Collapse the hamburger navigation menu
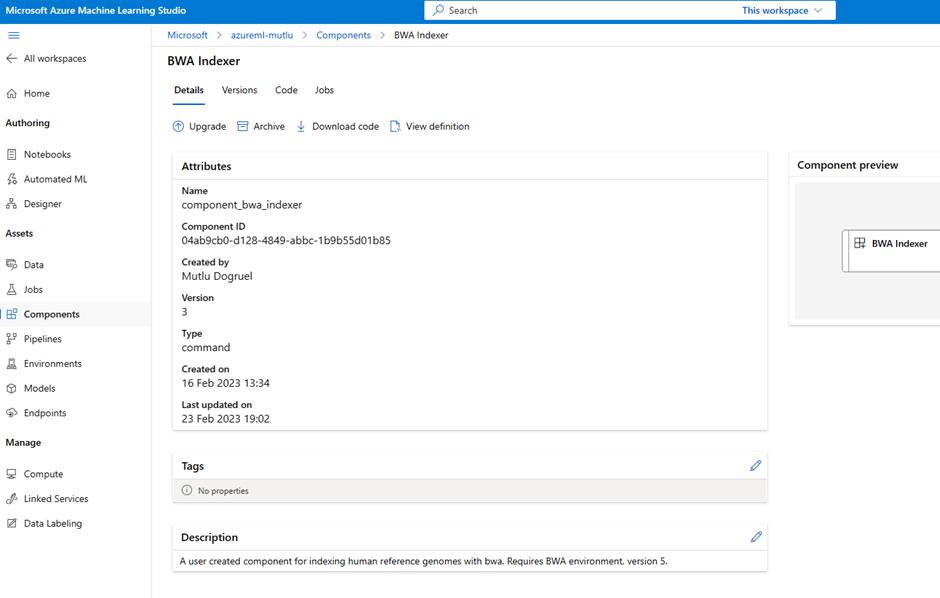 pyautogui.click(x=13, y=35)
